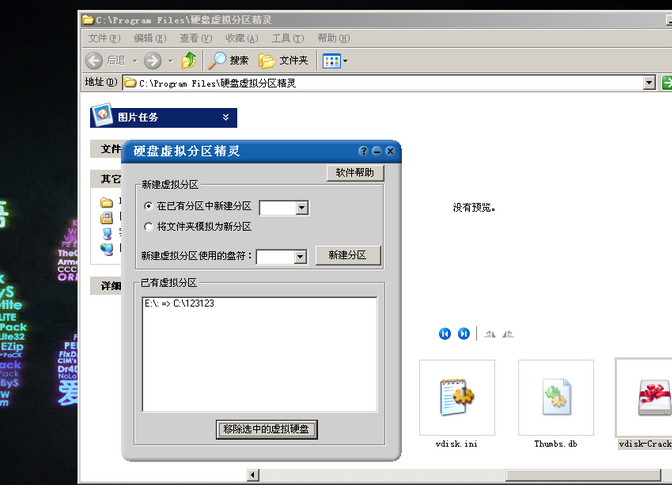
Task: Click the folder icon in window title bar
Action: [x=88, y=19]
